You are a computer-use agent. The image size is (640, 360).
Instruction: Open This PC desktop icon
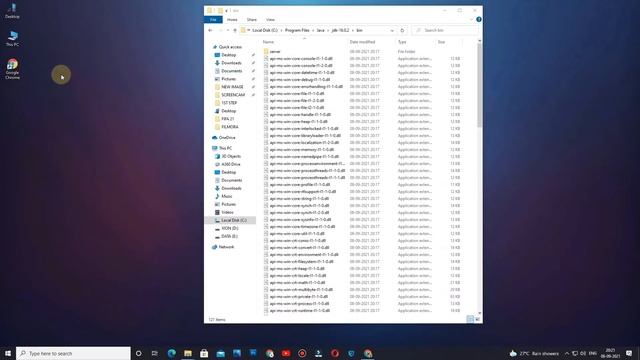[x=12, y=39]
